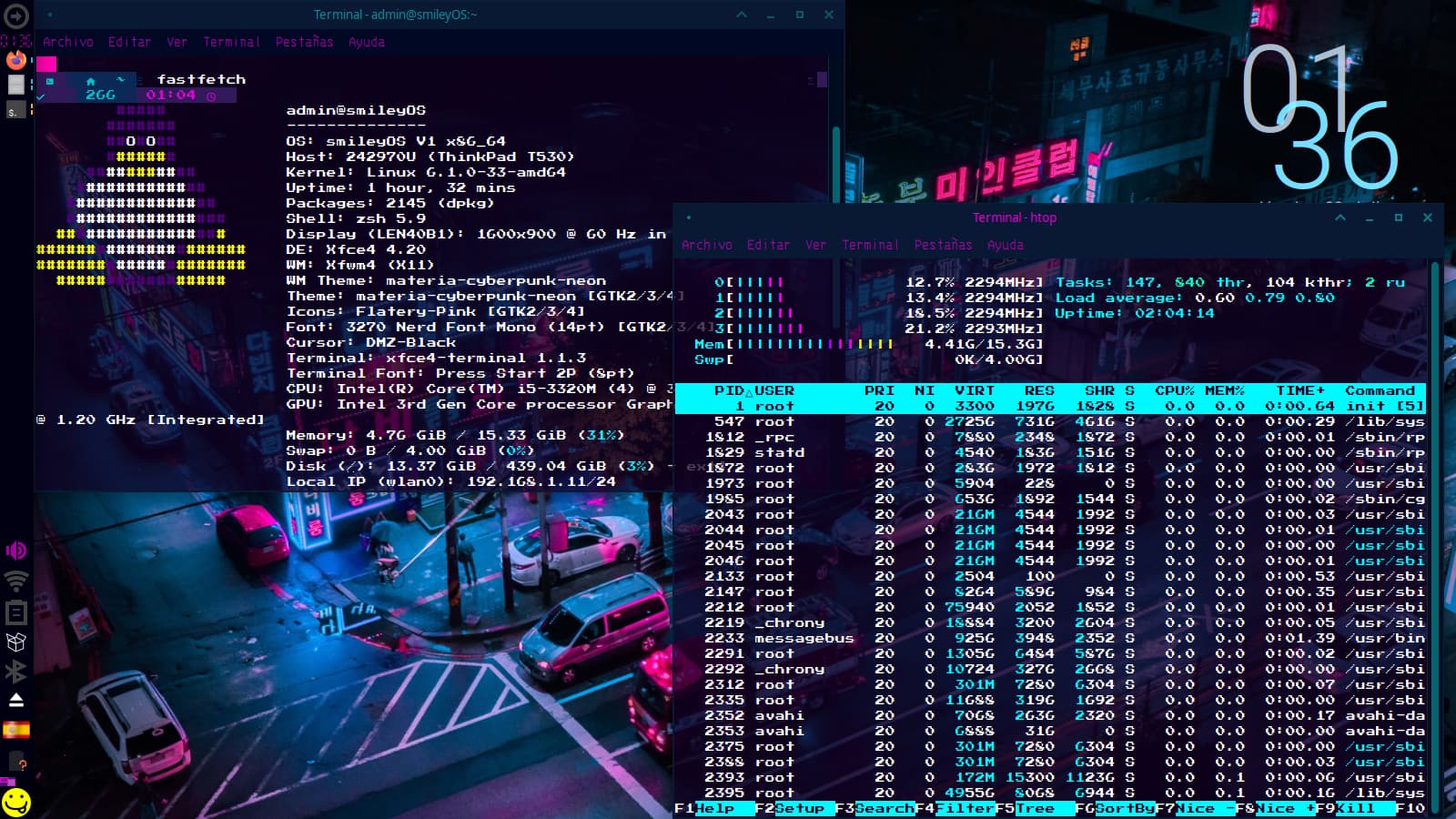
Task: Select process row 1812 _rpc
Action: (x=1051, y=437)
